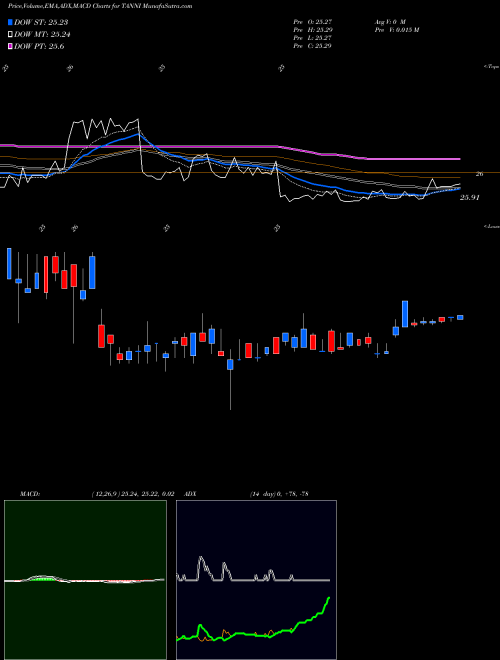Click ADX values '(14 day) 0, +78, -78'

pyautogui.click(x=279, y=494)
